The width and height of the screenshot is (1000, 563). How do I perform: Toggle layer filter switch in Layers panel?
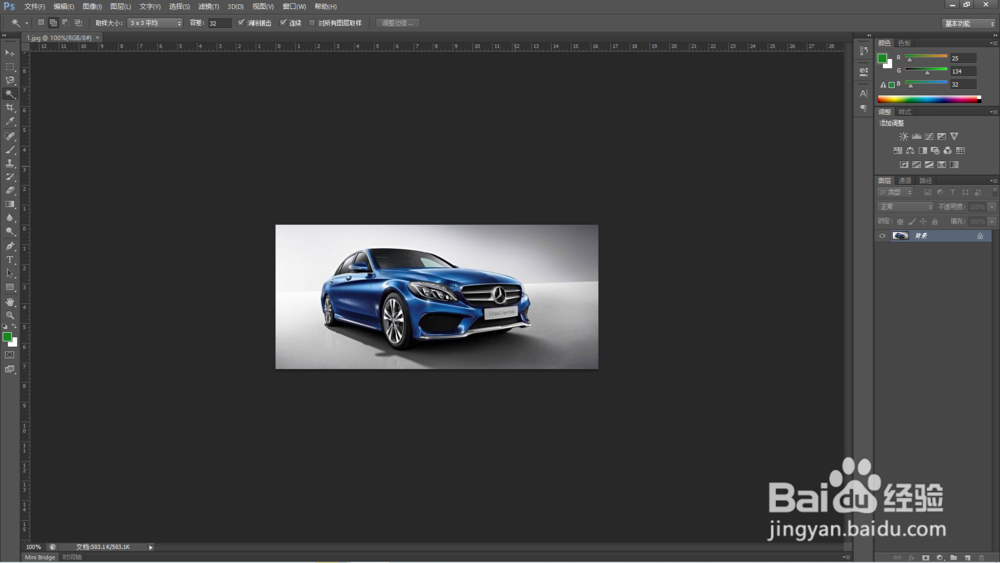(x=994, y=192)
